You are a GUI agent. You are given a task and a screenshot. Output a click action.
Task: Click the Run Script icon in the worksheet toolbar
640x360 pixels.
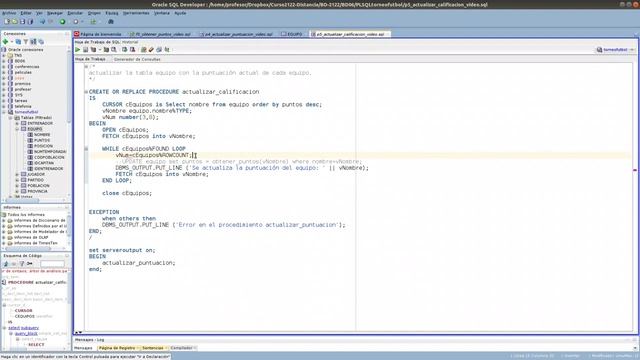[85, 49]
